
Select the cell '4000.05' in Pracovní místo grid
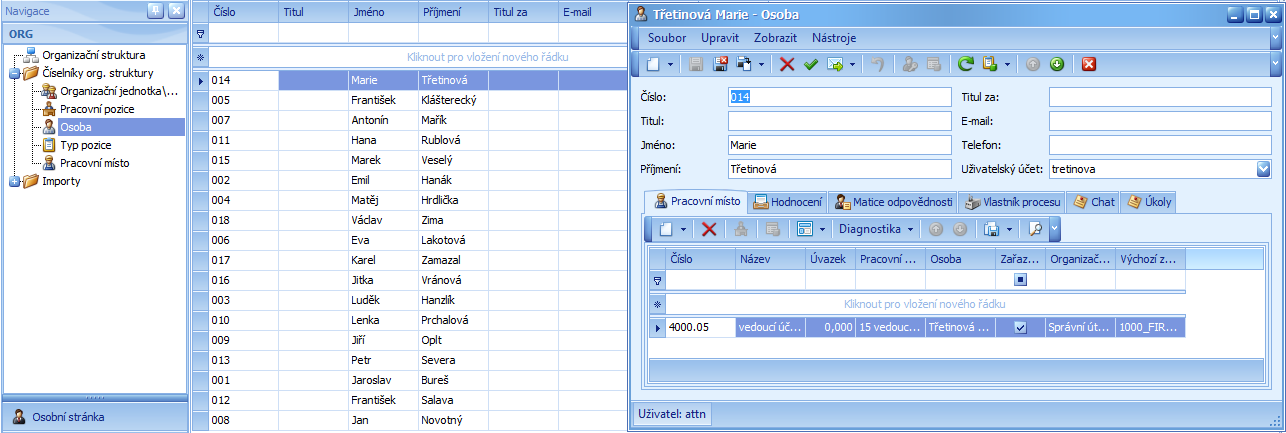click(700, 327)
